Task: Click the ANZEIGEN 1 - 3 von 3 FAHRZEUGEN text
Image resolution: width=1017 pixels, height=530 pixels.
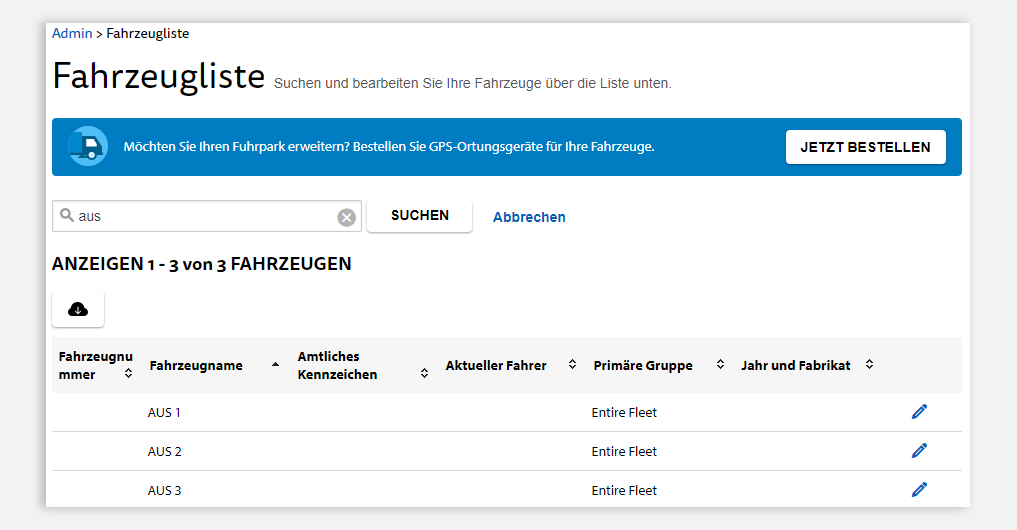Action: click(x=202, y=264)
